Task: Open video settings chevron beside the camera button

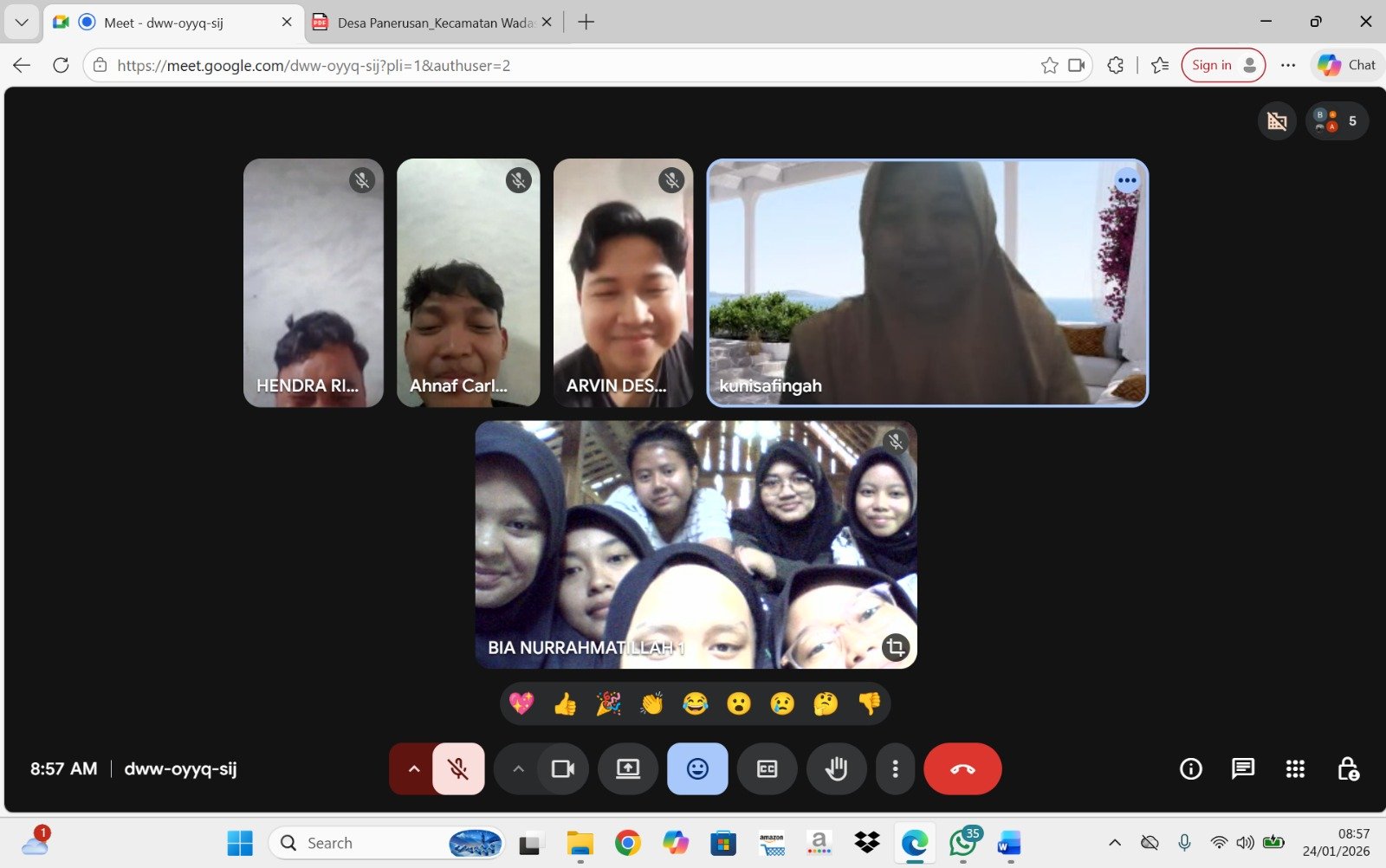Action: [518, 768]
